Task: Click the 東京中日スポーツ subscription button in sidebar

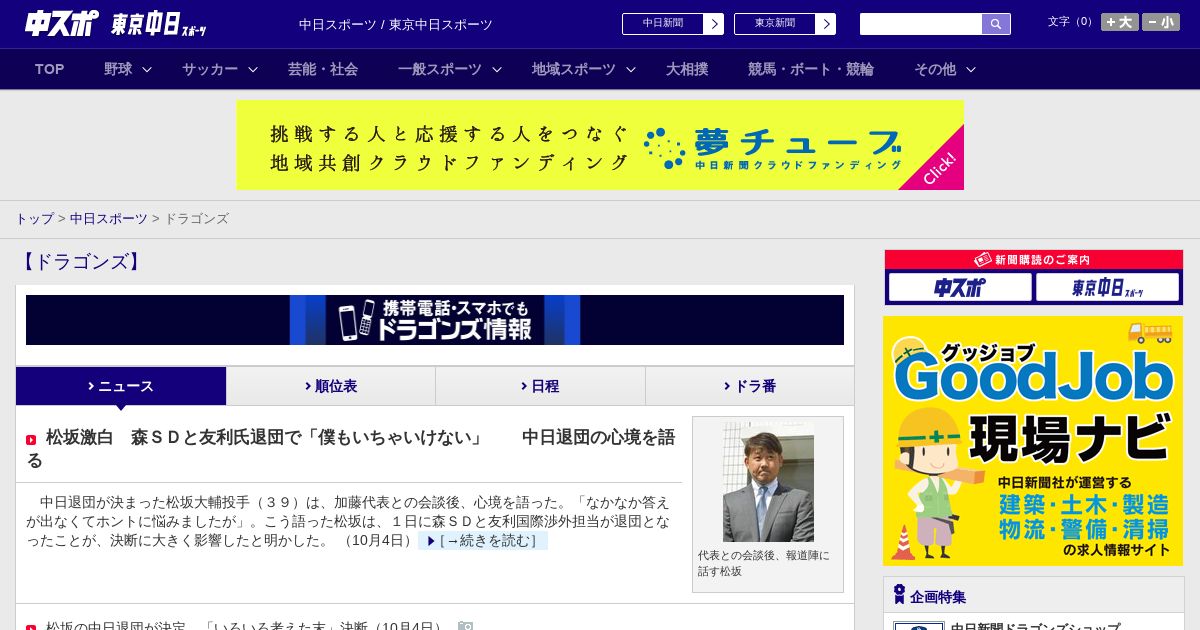Action: [1107, 288]
